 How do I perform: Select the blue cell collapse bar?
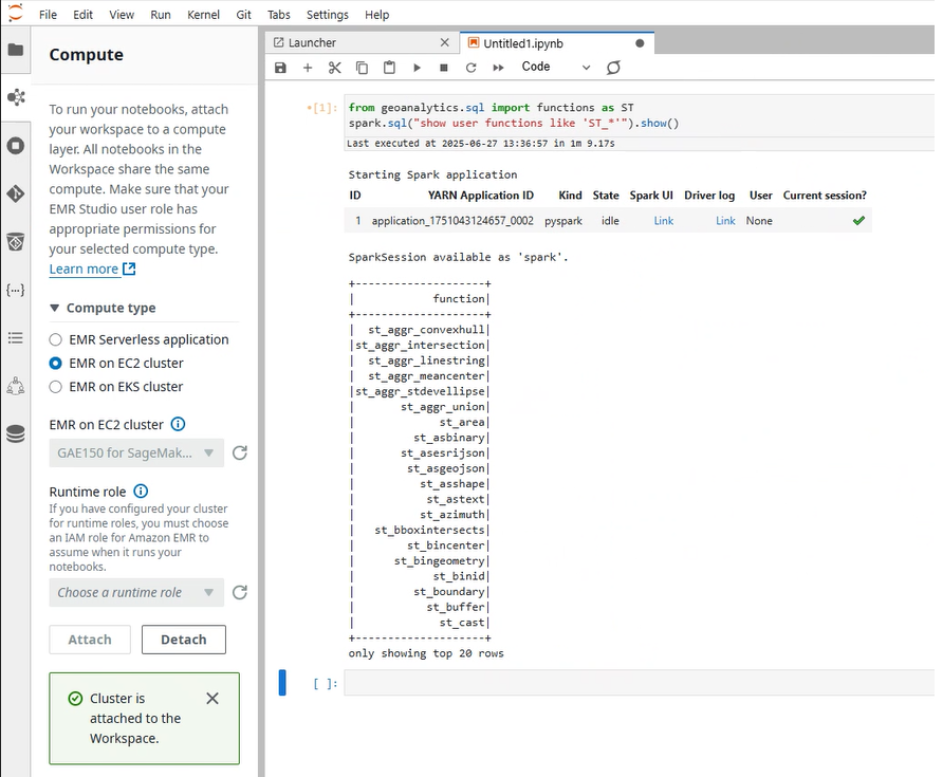[282, 683]
